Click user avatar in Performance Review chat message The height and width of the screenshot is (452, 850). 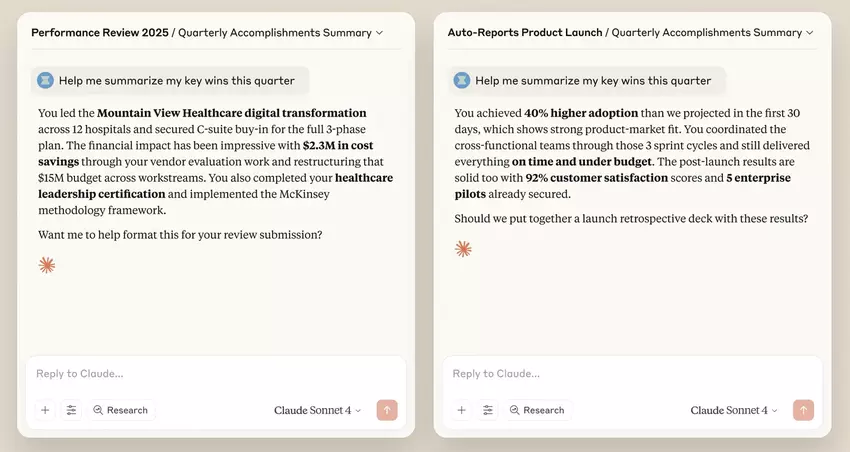click(45, 80)
